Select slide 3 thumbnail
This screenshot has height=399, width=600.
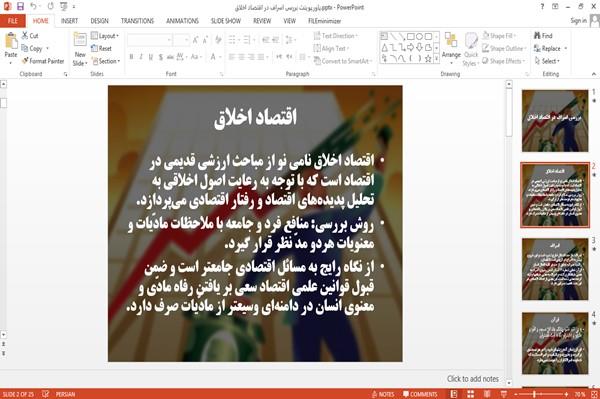pos(555,269)
